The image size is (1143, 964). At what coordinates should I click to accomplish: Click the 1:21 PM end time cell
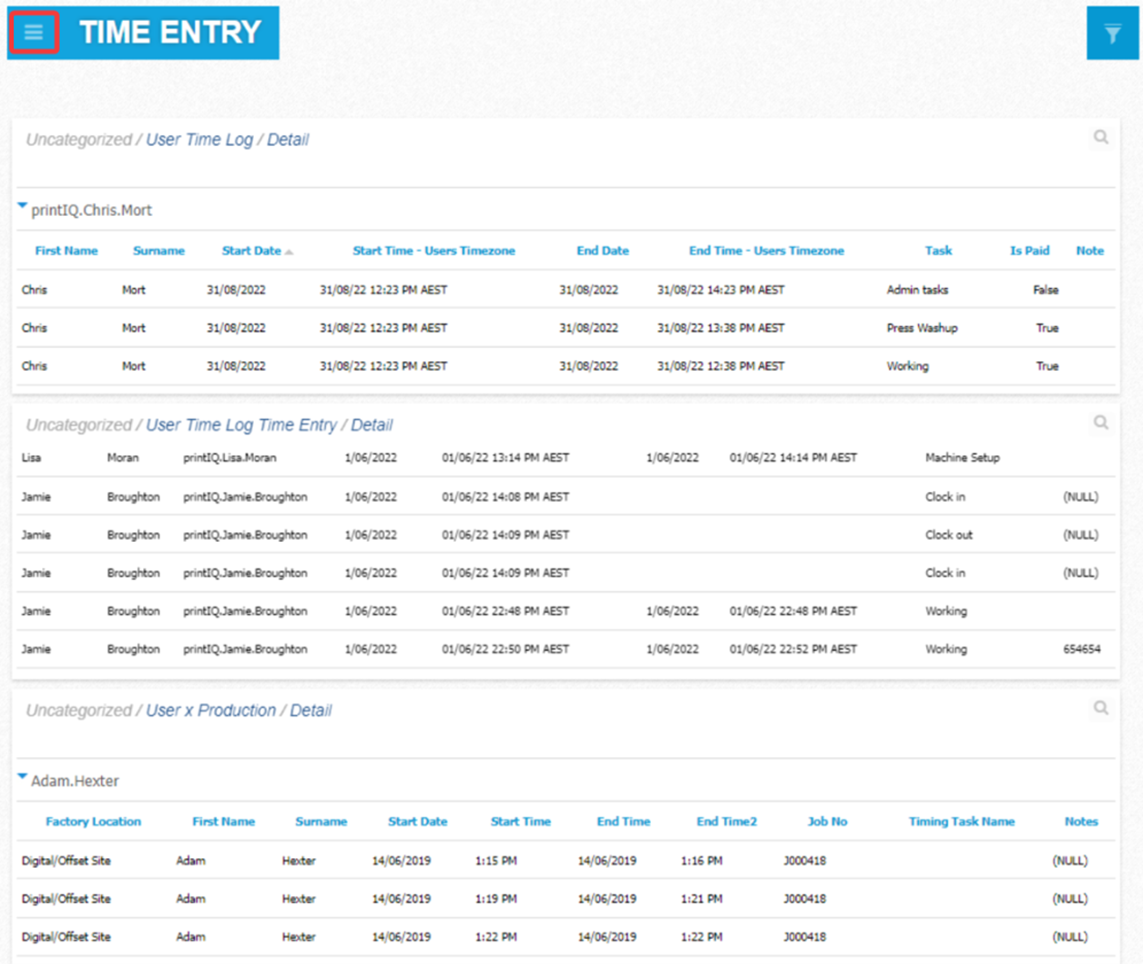(x=702, y=899)
